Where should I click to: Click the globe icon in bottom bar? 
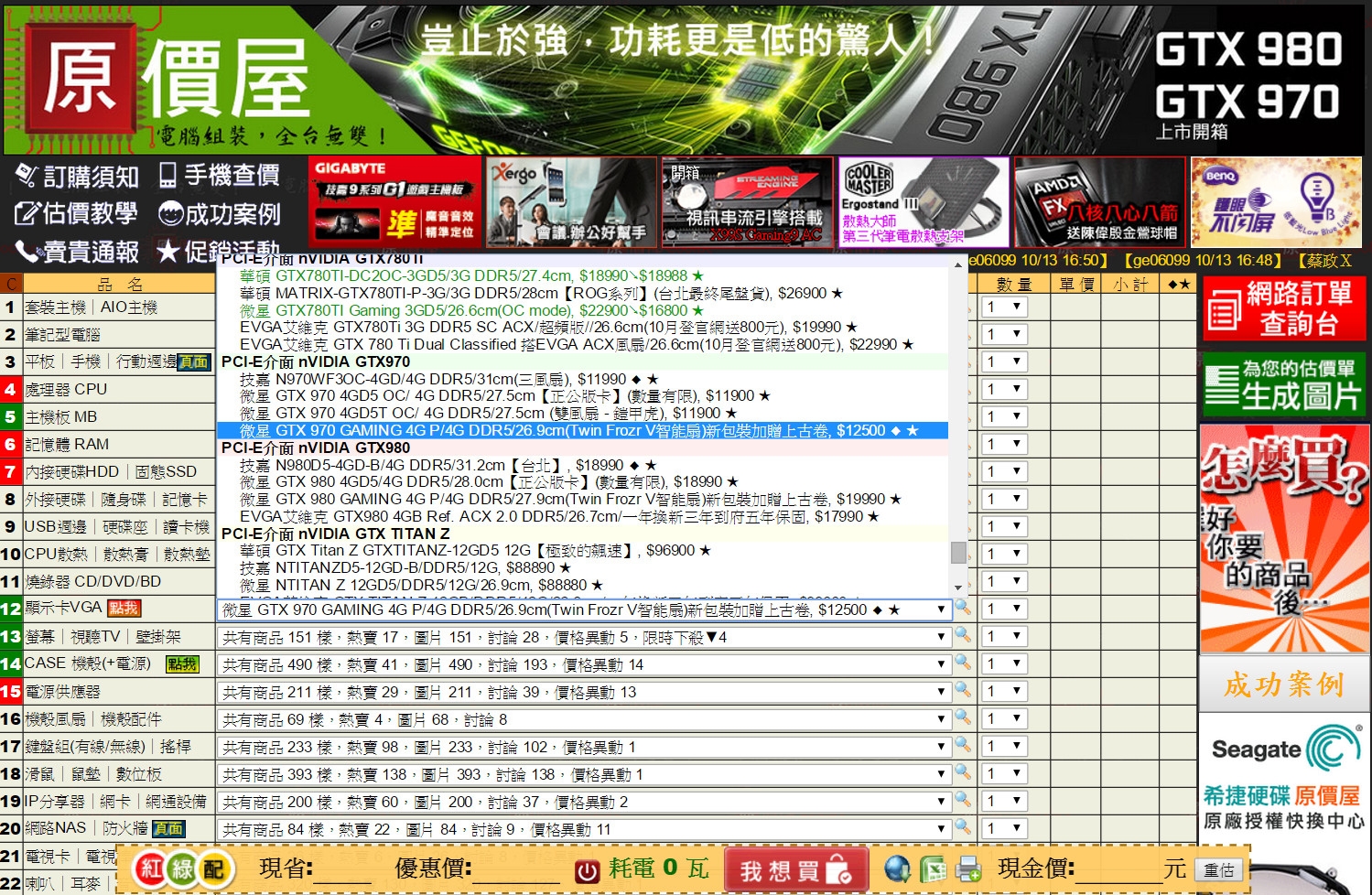point(898,868)
